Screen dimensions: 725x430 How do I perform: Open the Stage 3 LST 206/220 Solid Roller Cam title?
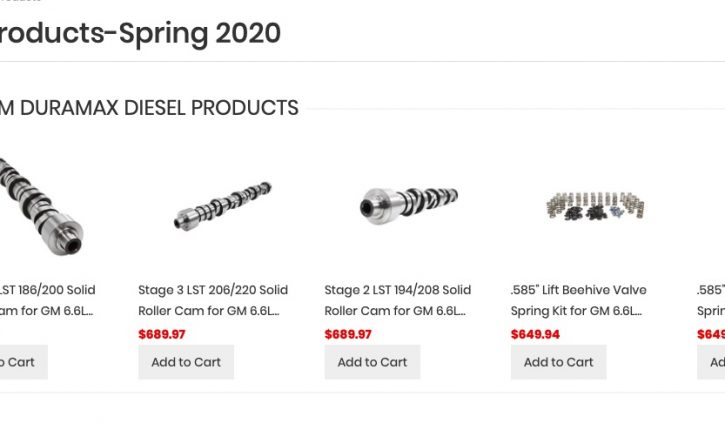coord(213,300)
